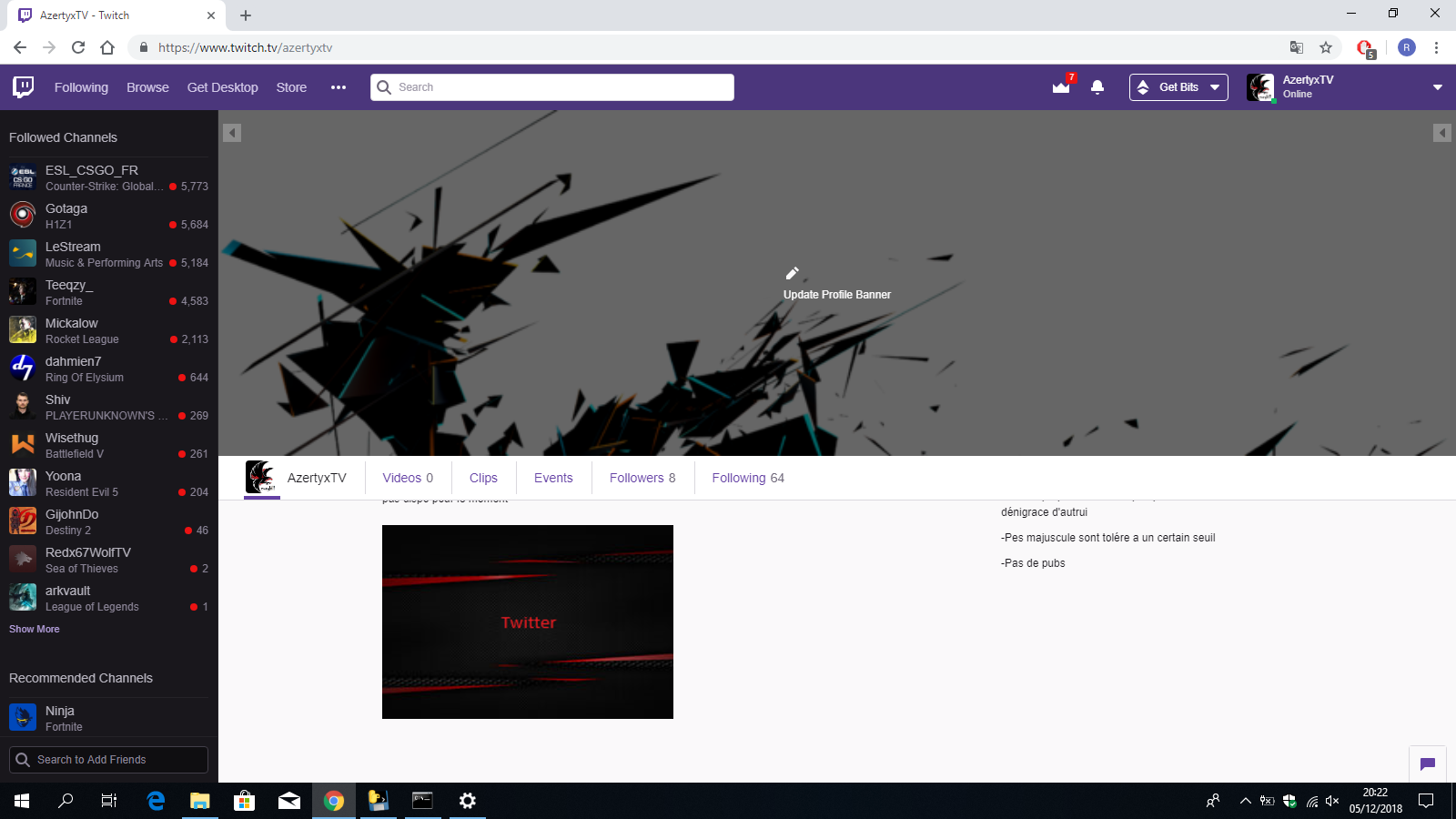Open File Explorer from taskbar

point(200,801)
